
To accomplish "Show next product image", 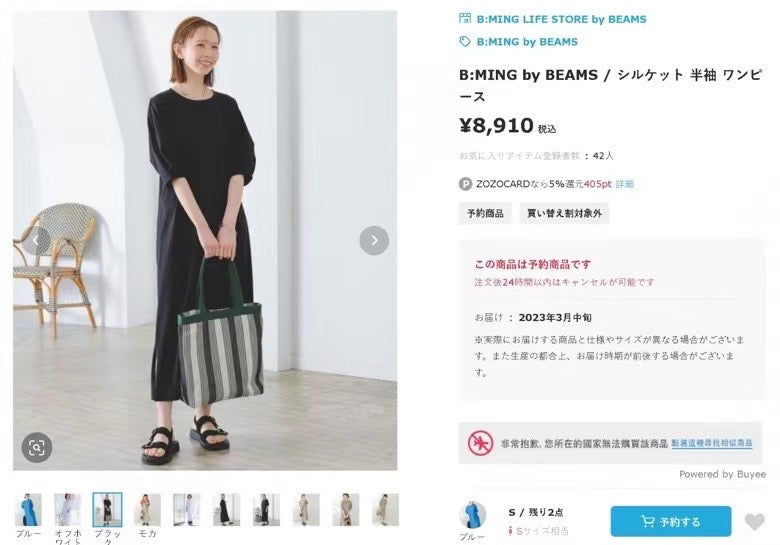I will click(374, 240).
